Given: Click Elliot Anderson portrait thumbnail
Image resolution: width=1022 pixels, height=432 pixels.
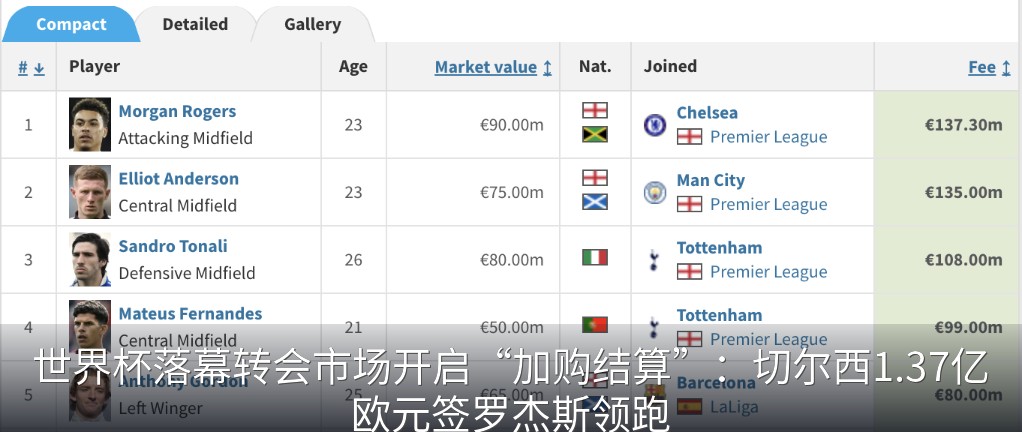Looking at the screenshot, I should [x=90, y=192].
